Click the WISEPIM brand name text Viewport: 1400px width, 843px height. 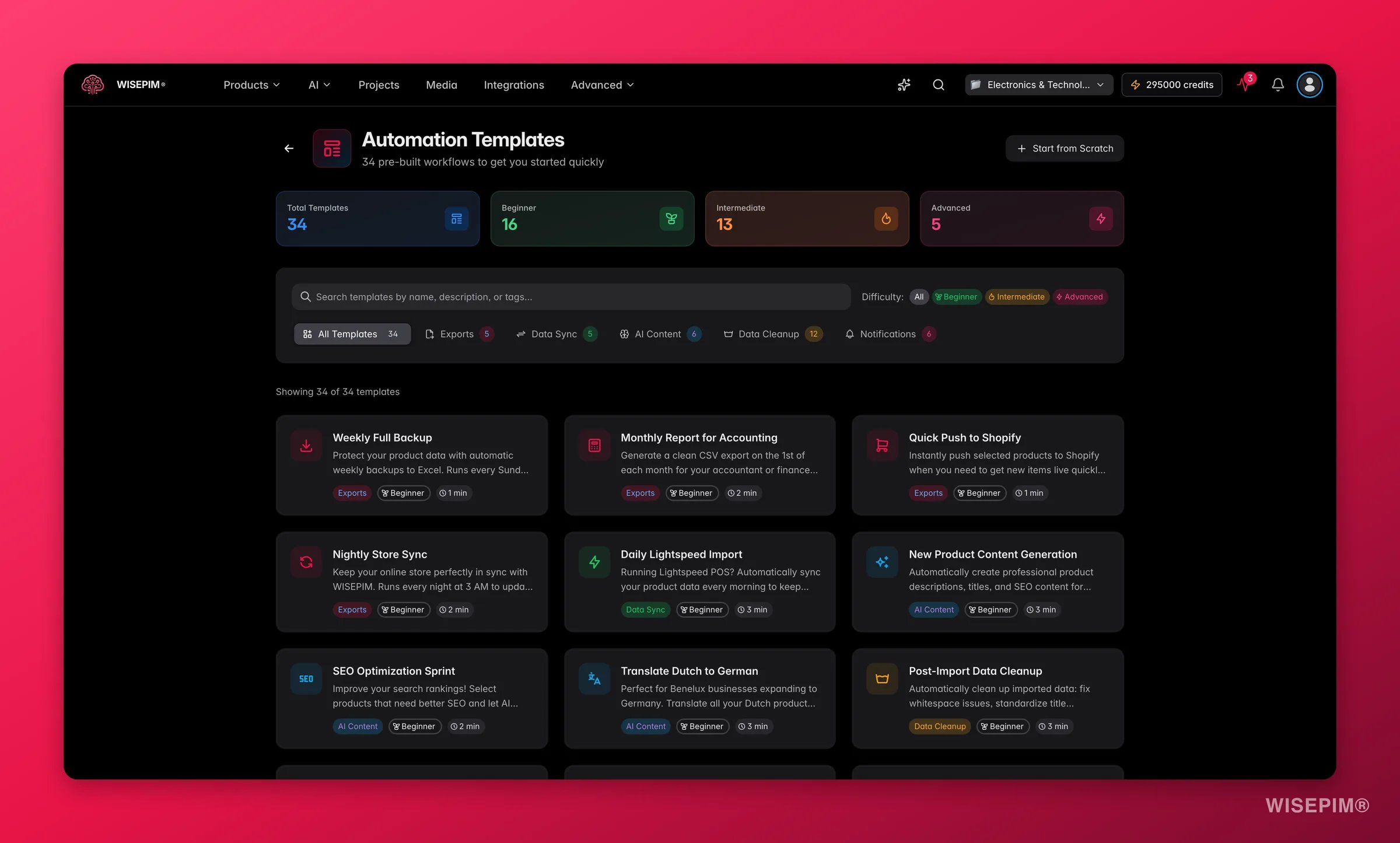tap(141, 85)
